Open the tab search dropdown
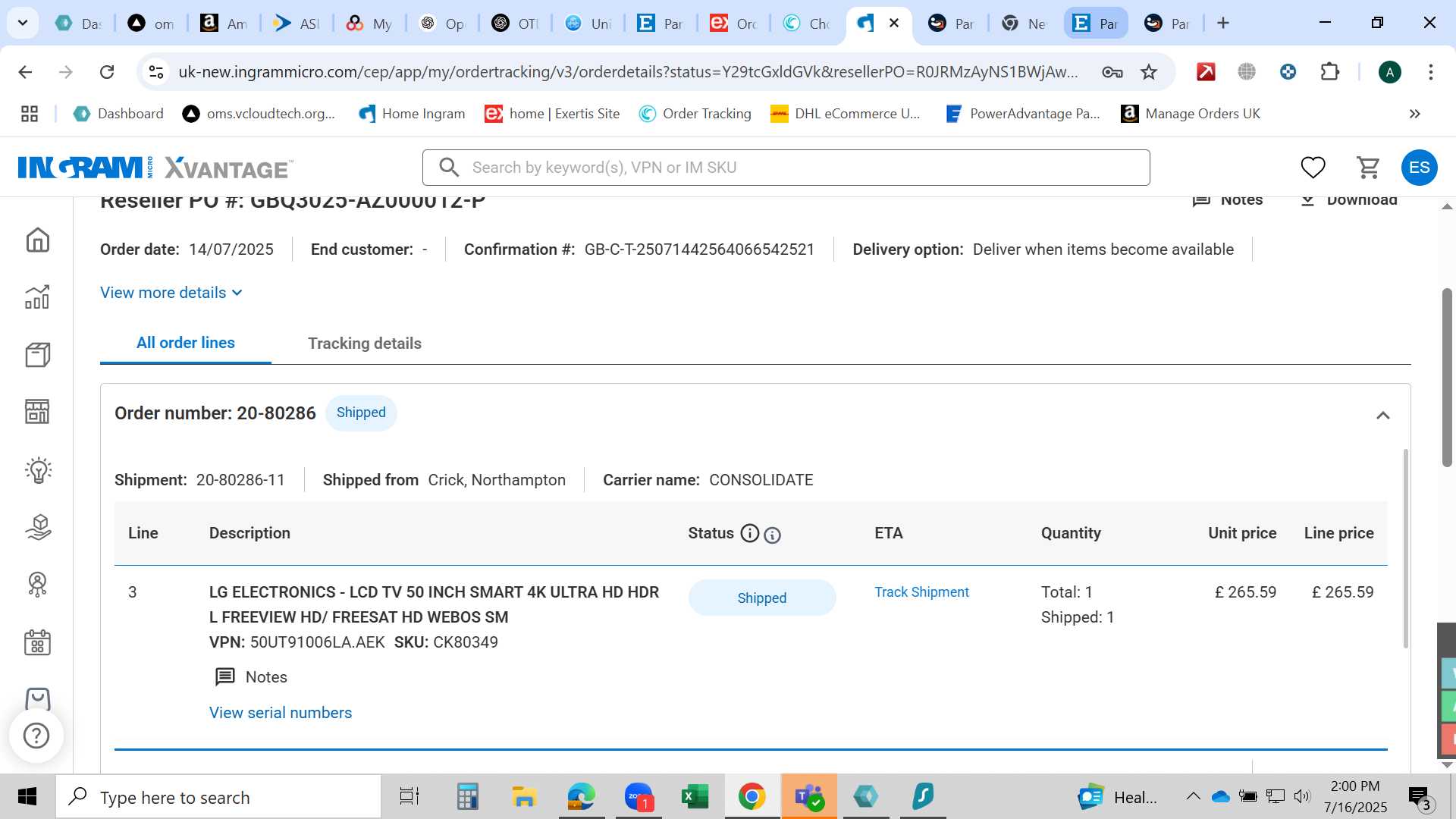 (23, 23)
